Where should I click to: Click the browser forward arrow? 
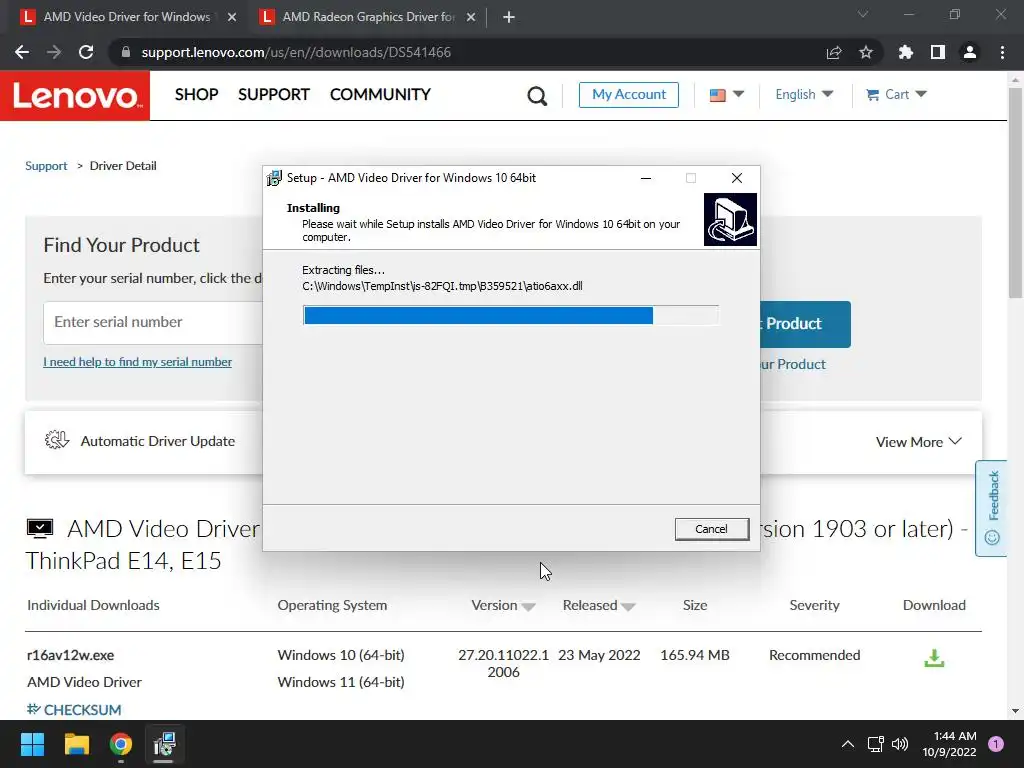tap(54, 52)
